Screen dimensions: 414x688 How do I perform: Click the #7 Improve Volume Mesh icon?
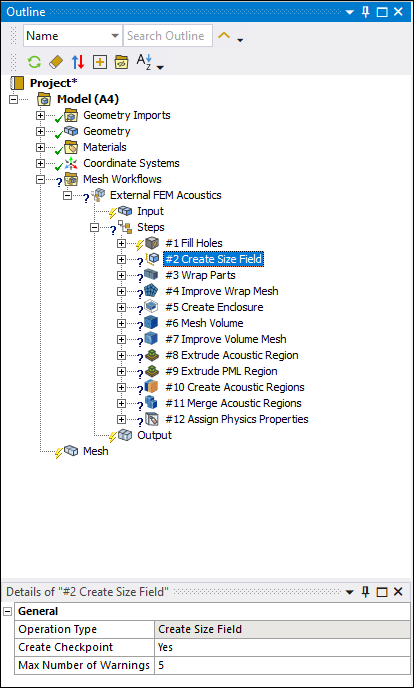(x=151, y=339)
